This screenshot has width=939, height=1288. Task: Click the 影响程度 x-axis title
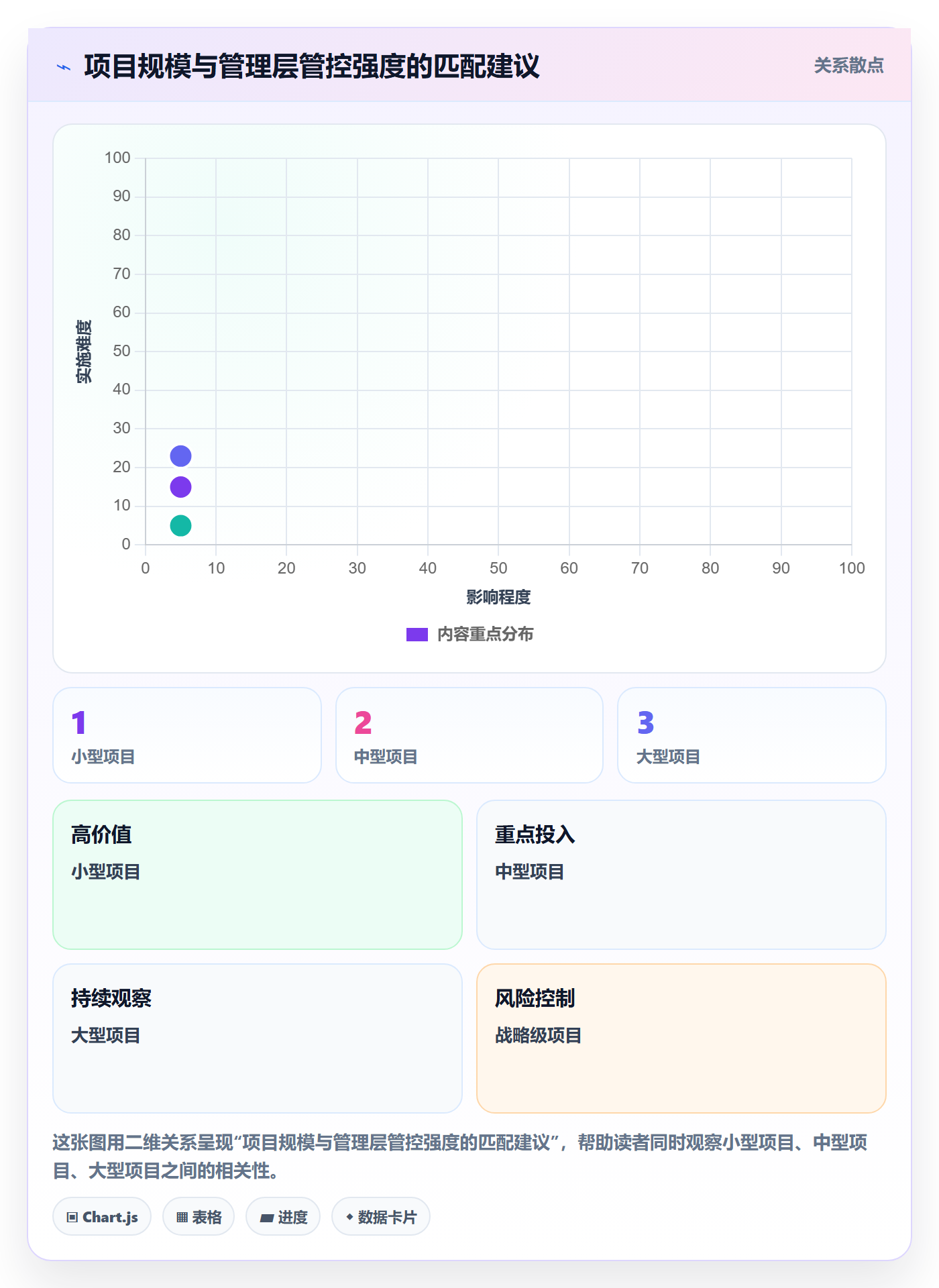(498, 597)
